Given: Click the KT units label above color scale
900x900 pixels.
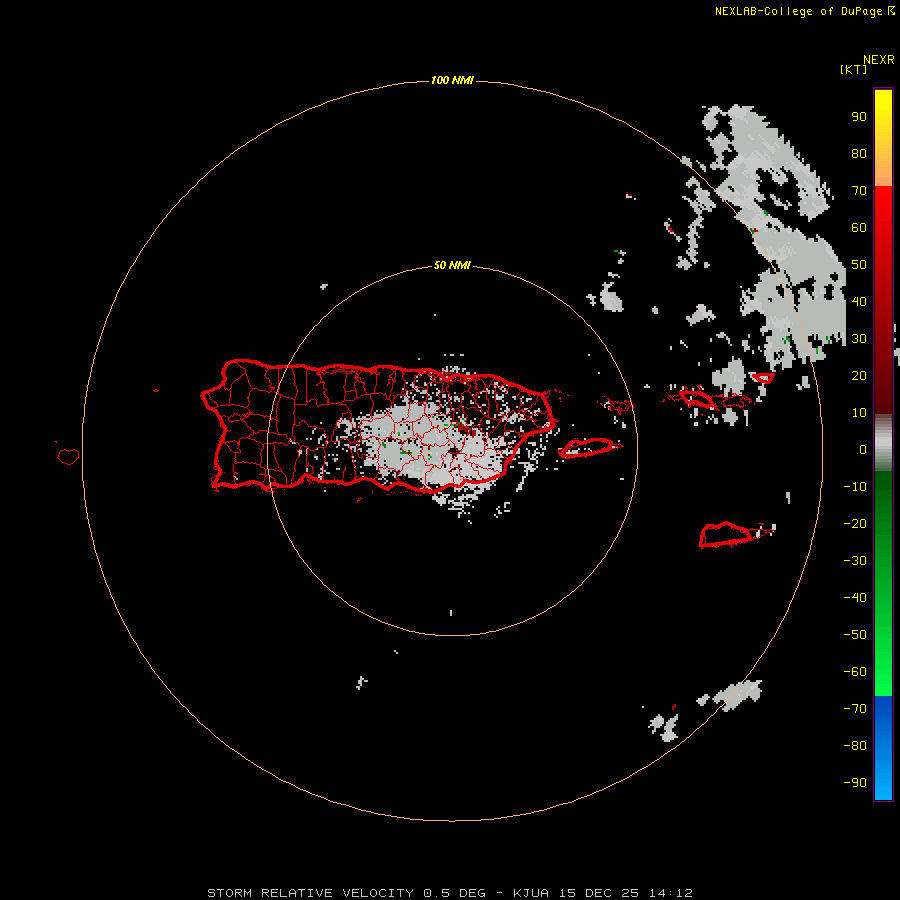Looking at the screenshot, I should 854,69.
